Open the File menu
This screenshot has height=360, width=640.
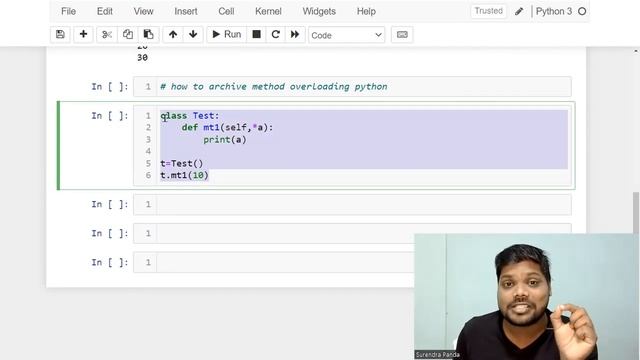tap(69, 11)
